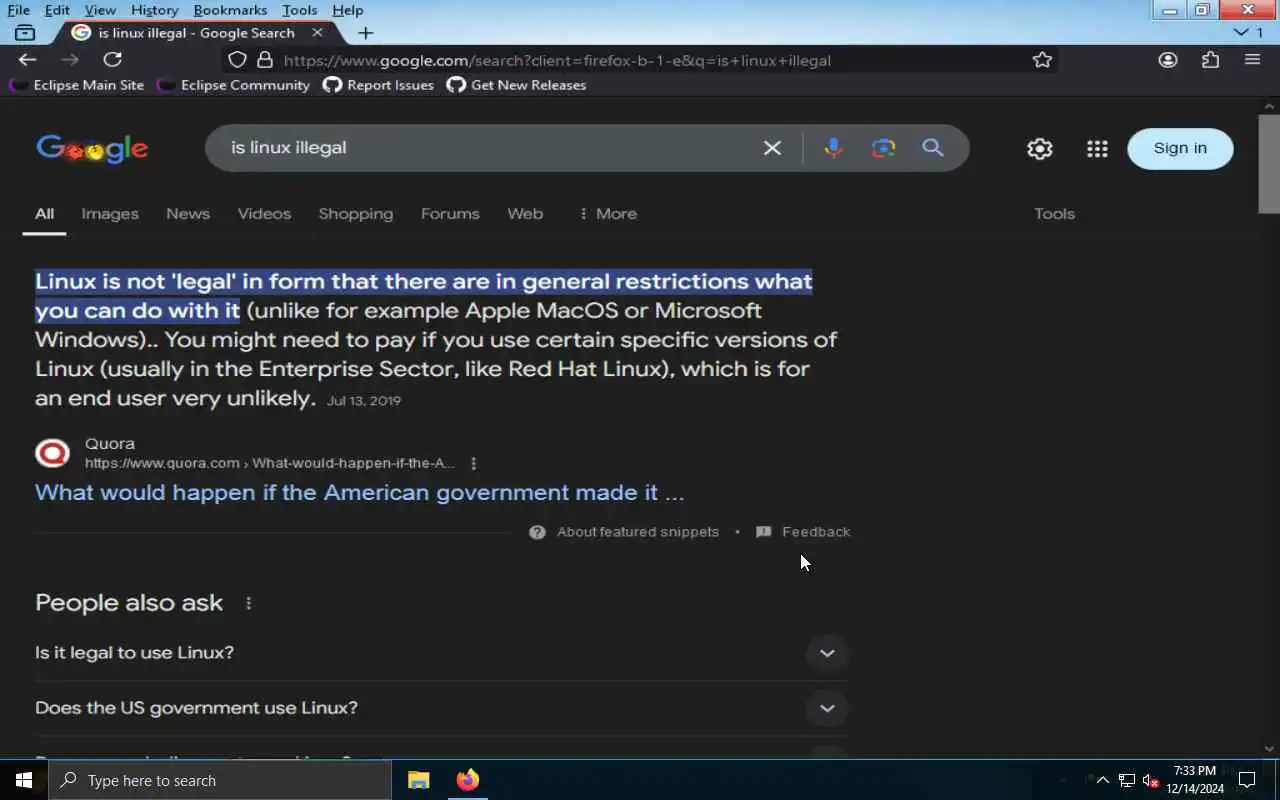Open search Tools options
This screenshot has height=800, width=1280.
(x=1054, y=214)
